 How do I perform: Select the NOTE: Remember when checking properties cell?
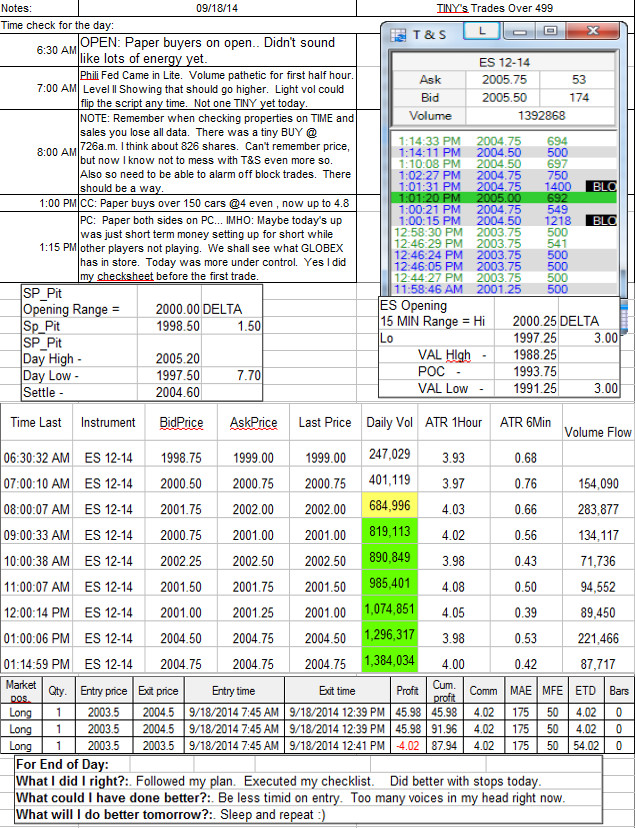click(x=217, y=153)
